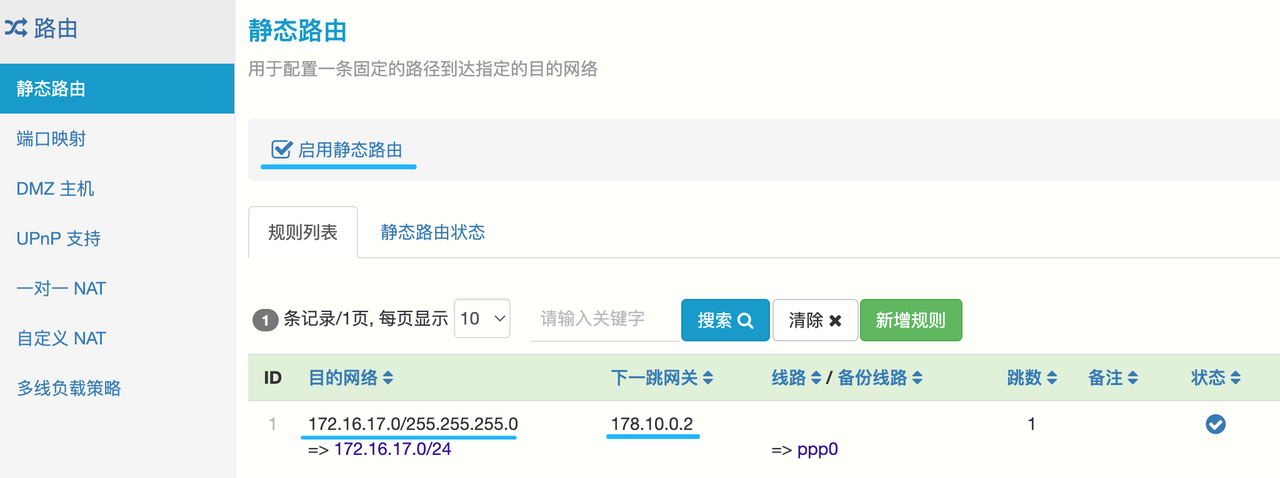Sort by 状态 column arrows
1280x478 pixels.
click(1236, 378)
